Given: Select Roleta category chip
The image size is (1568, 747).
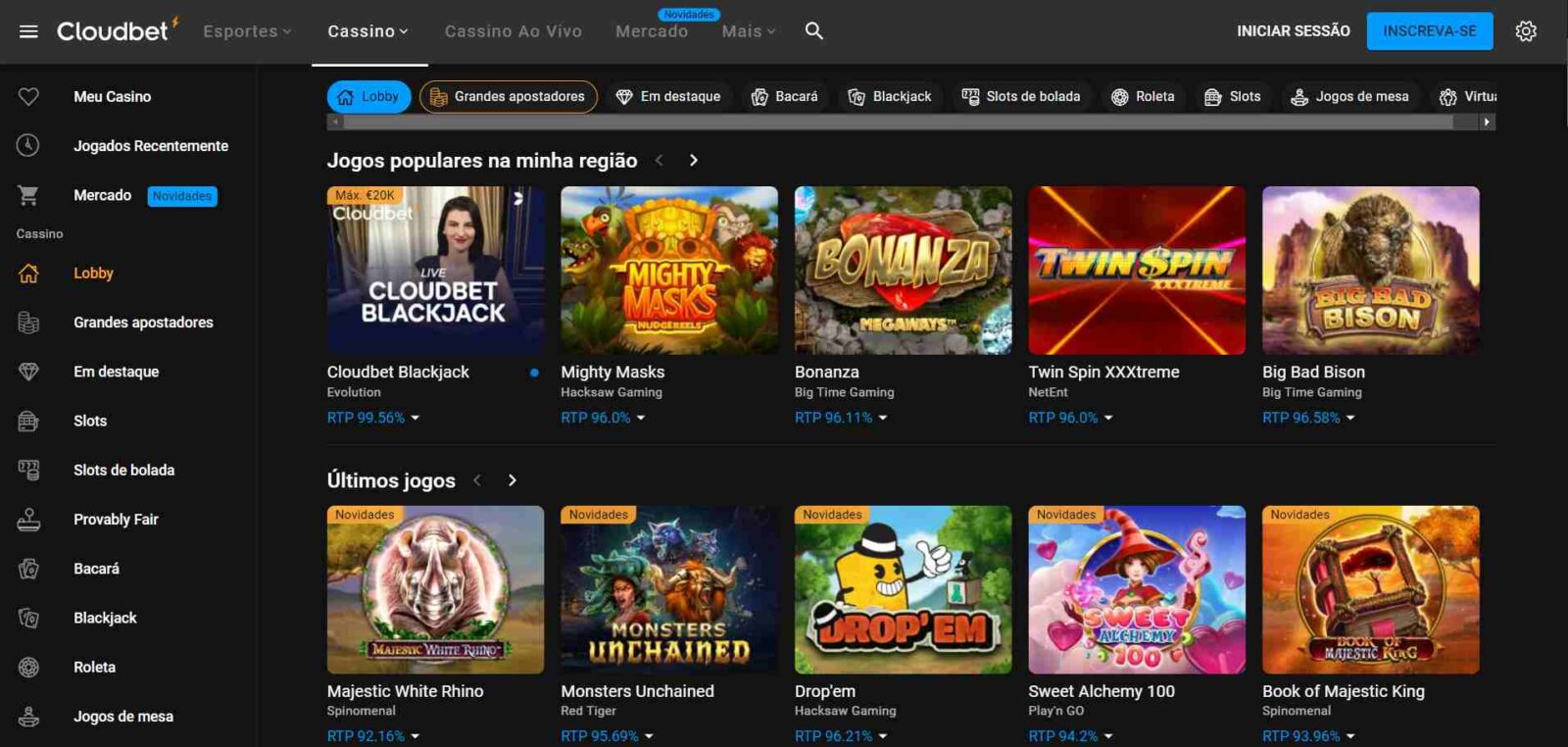Looking at the screenshot, I should pos(1143,96).
